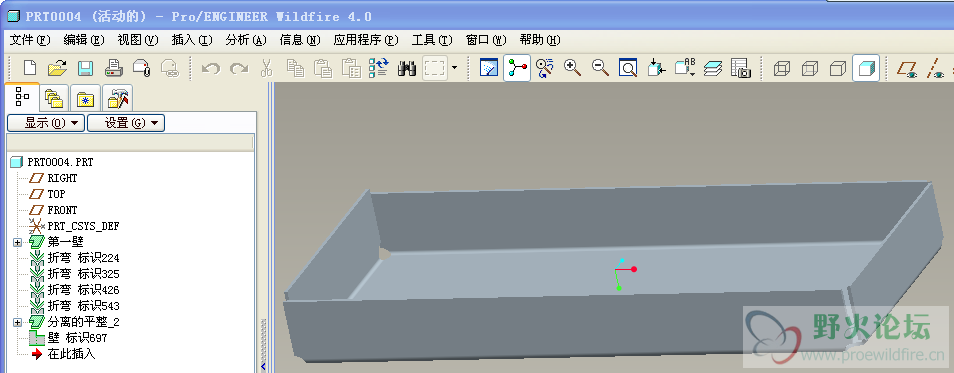Open Paste Special clipboard icon
This screenshot has height=373, width=954.
[351, 68]
